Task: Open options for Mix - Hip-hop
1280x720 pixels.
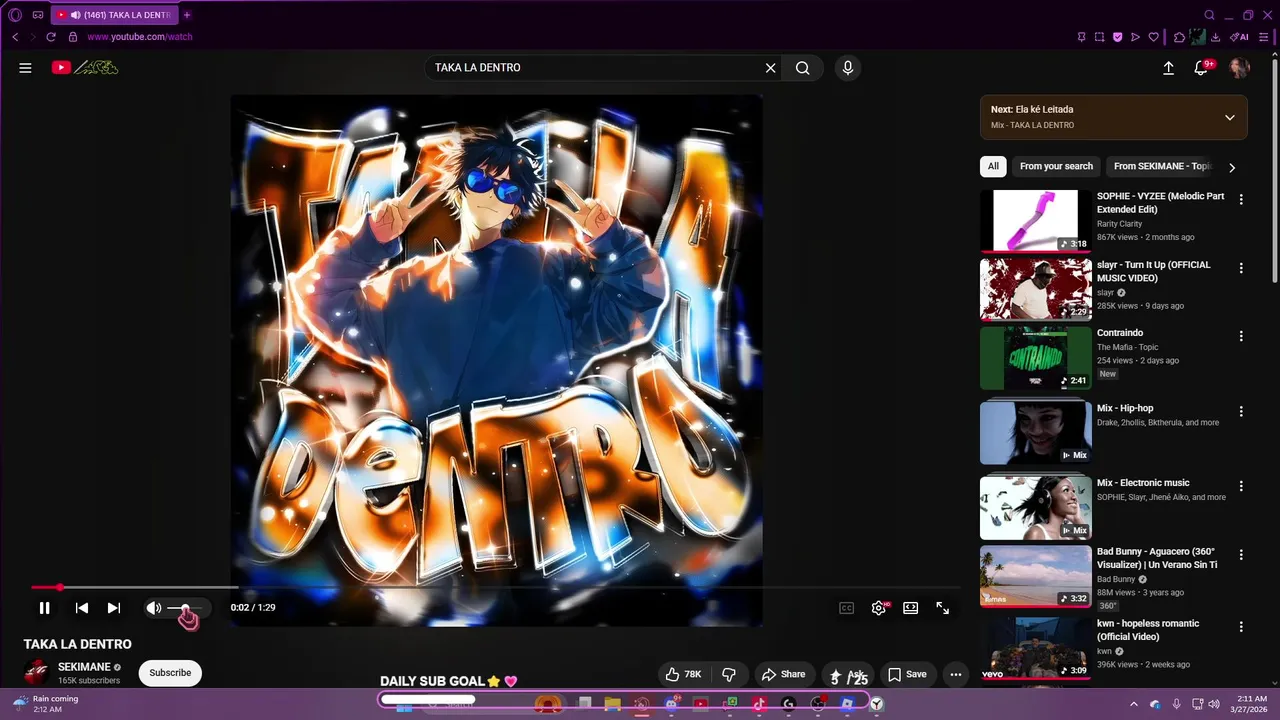Action: tap(1241, 411)
